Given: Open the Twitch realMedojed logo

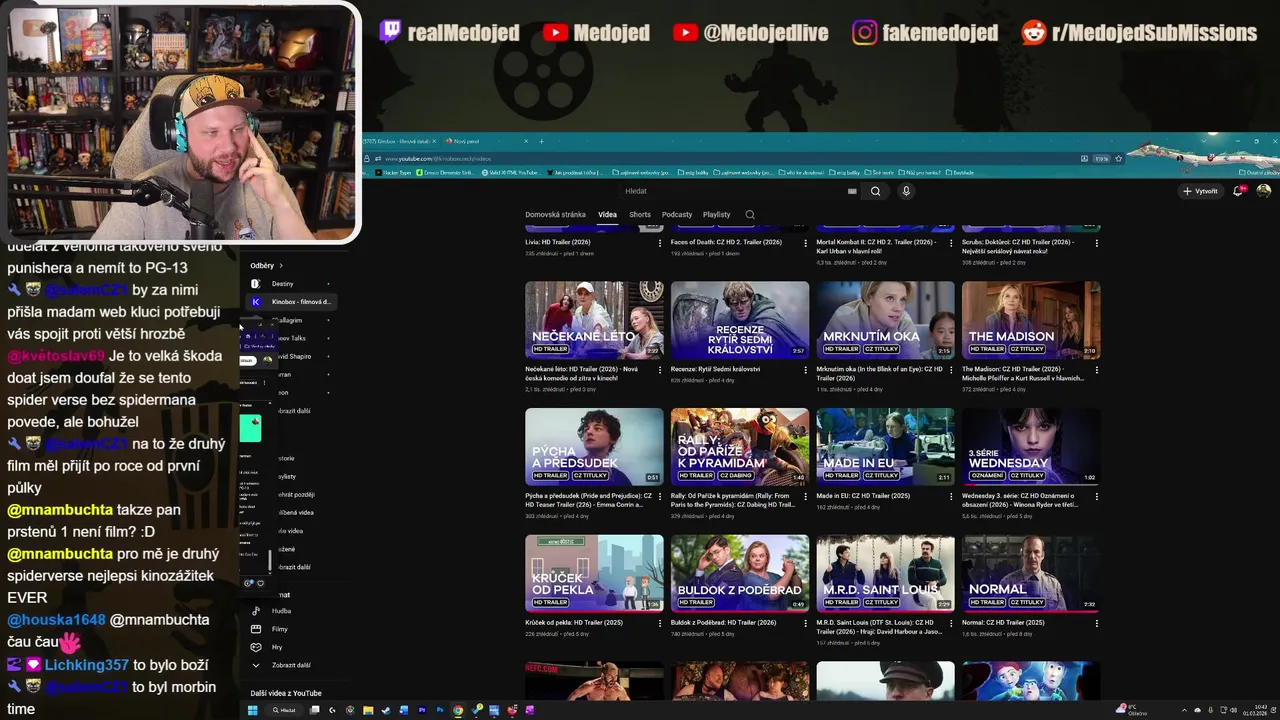Looking at the screenshot, I should 390,32.
